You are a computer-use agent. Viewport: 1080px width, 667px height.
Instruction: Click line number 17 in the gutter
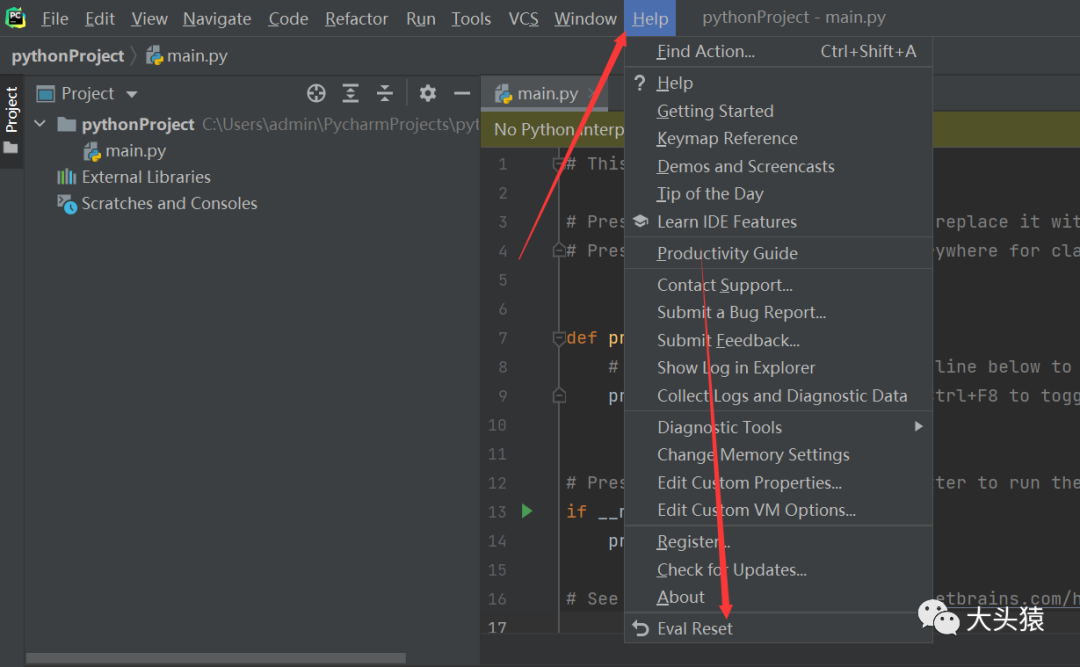click(x=497, y=628)
